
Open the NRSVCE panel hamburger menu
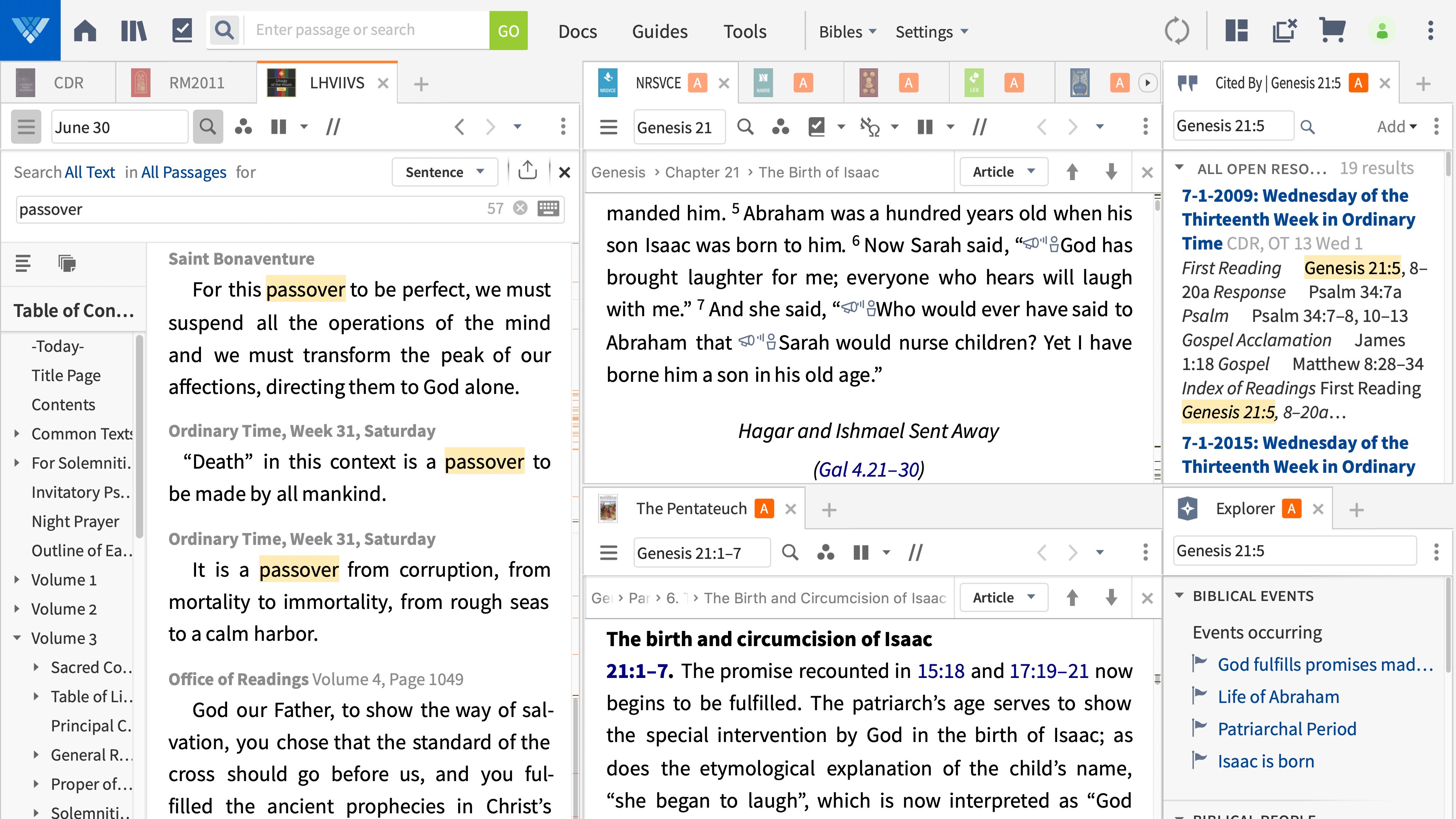[x=609, y=127]
